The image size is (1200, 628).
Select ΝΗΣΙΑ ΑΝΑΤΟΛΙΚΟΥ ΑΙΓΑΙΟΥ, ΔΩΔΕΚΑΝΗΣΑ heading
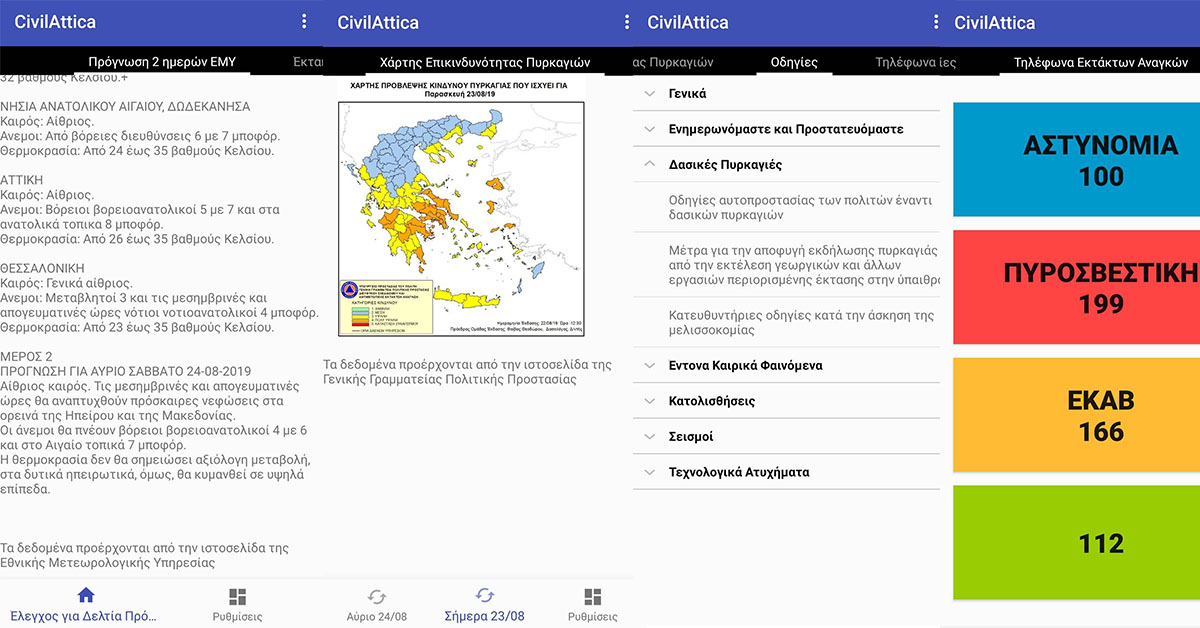click(125, 106)
